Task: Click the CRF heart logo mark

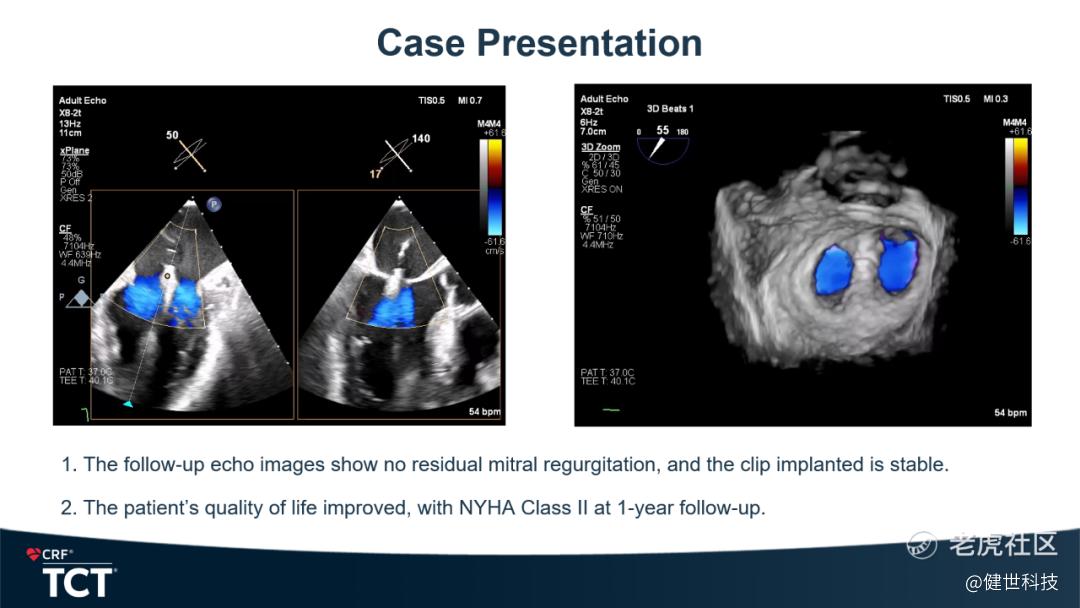Action: point(33,554)
